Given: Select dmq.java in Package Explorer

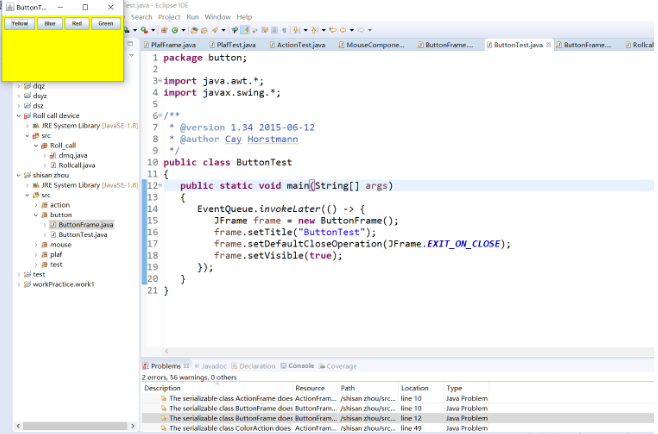Looking at the screenshot, I should click(68, 155).
